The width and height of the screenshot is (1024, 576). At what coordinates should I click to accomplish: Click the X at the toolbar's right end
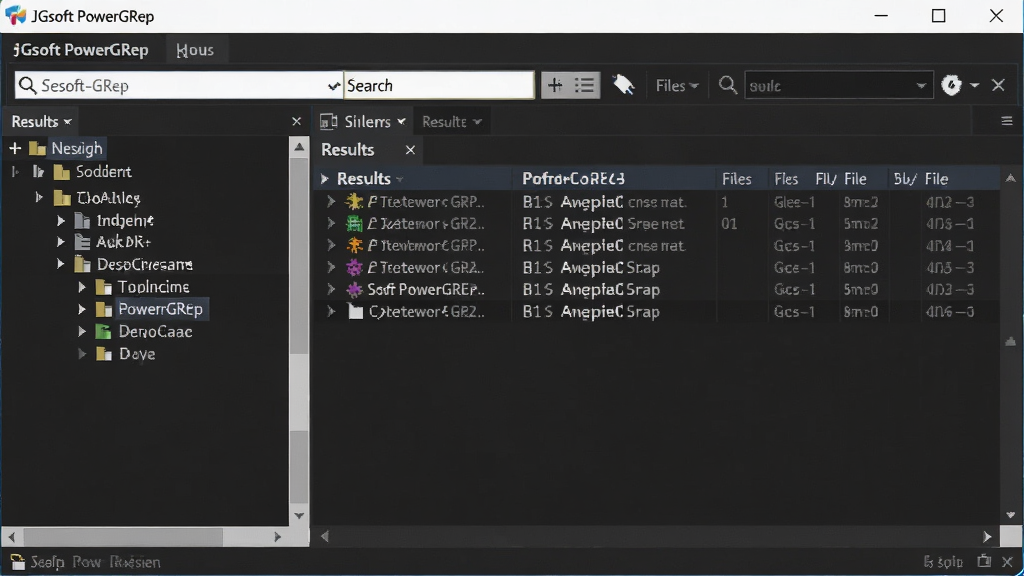(998, 86)
